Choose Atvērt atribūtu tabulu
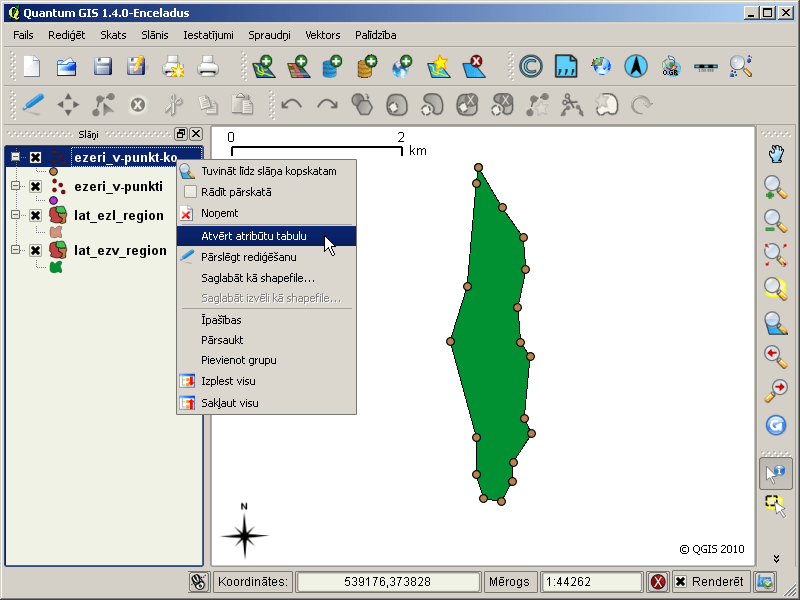This screenshot has width=800, height=600. [266, 236]
